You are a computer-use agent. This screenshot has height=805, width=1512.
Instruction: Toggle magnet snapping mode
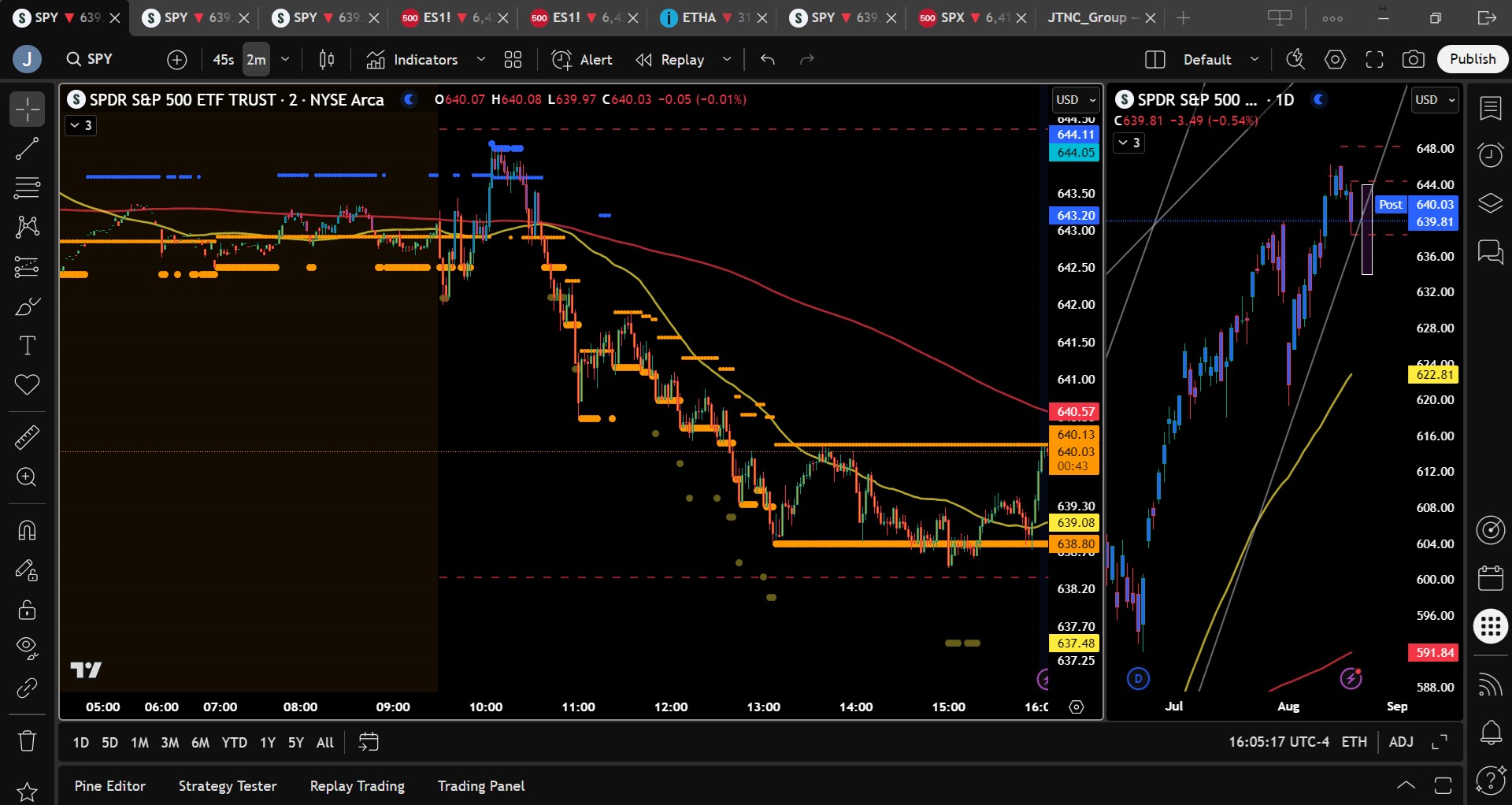click(x=27, y=530)
